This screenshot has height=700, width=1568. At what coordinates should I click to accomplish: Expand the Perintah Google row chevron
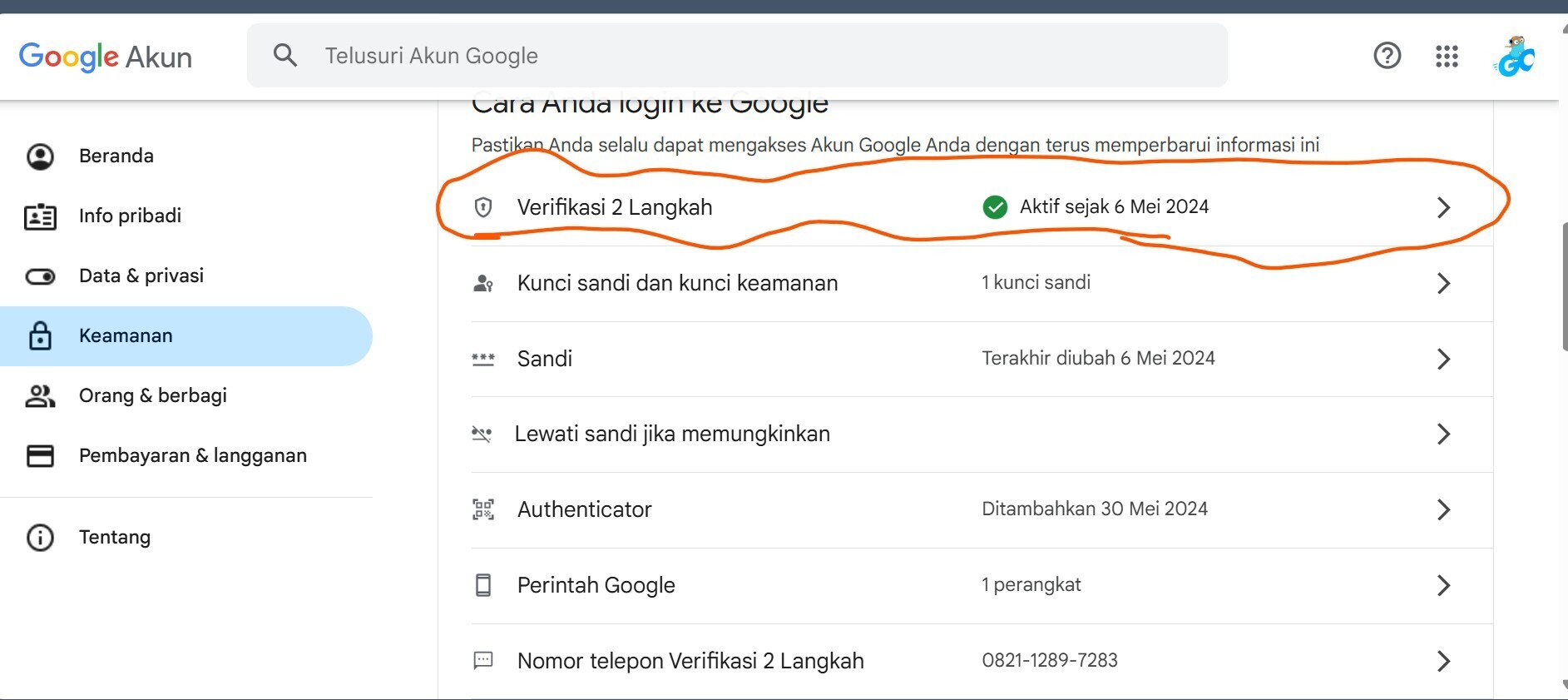1444,585
